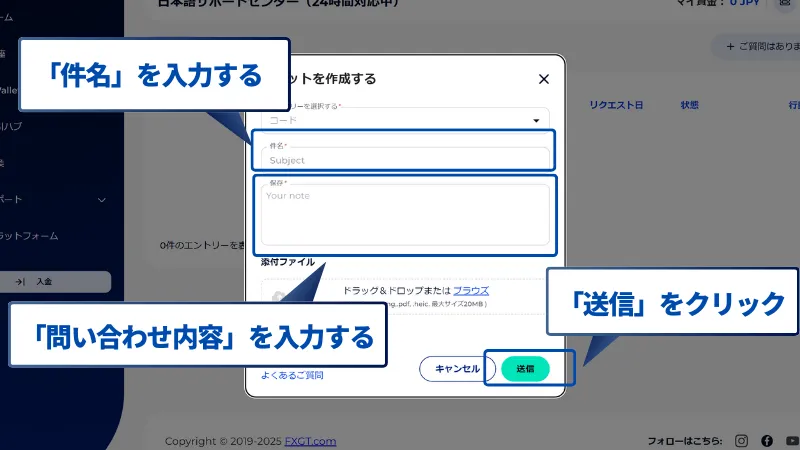Click the ブラウズ link to browse files
This screenshot has height=450, width=800.
coord(471,290)
